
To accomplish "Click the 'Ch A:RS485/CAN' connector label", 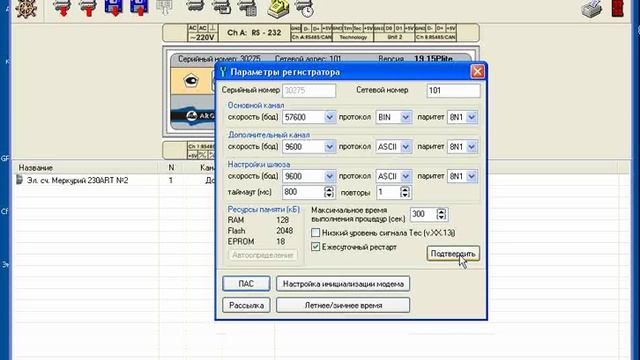I will point(311,37).
